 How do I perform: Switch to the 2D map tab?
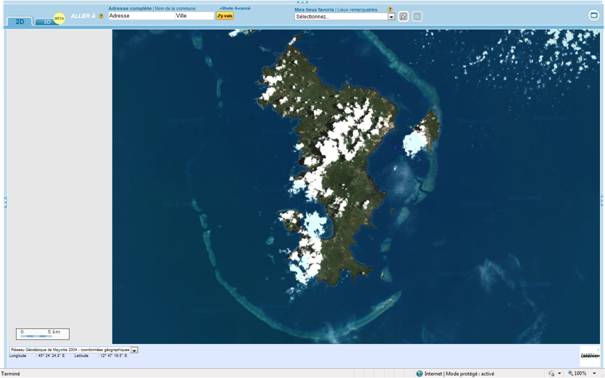(19, 22)
